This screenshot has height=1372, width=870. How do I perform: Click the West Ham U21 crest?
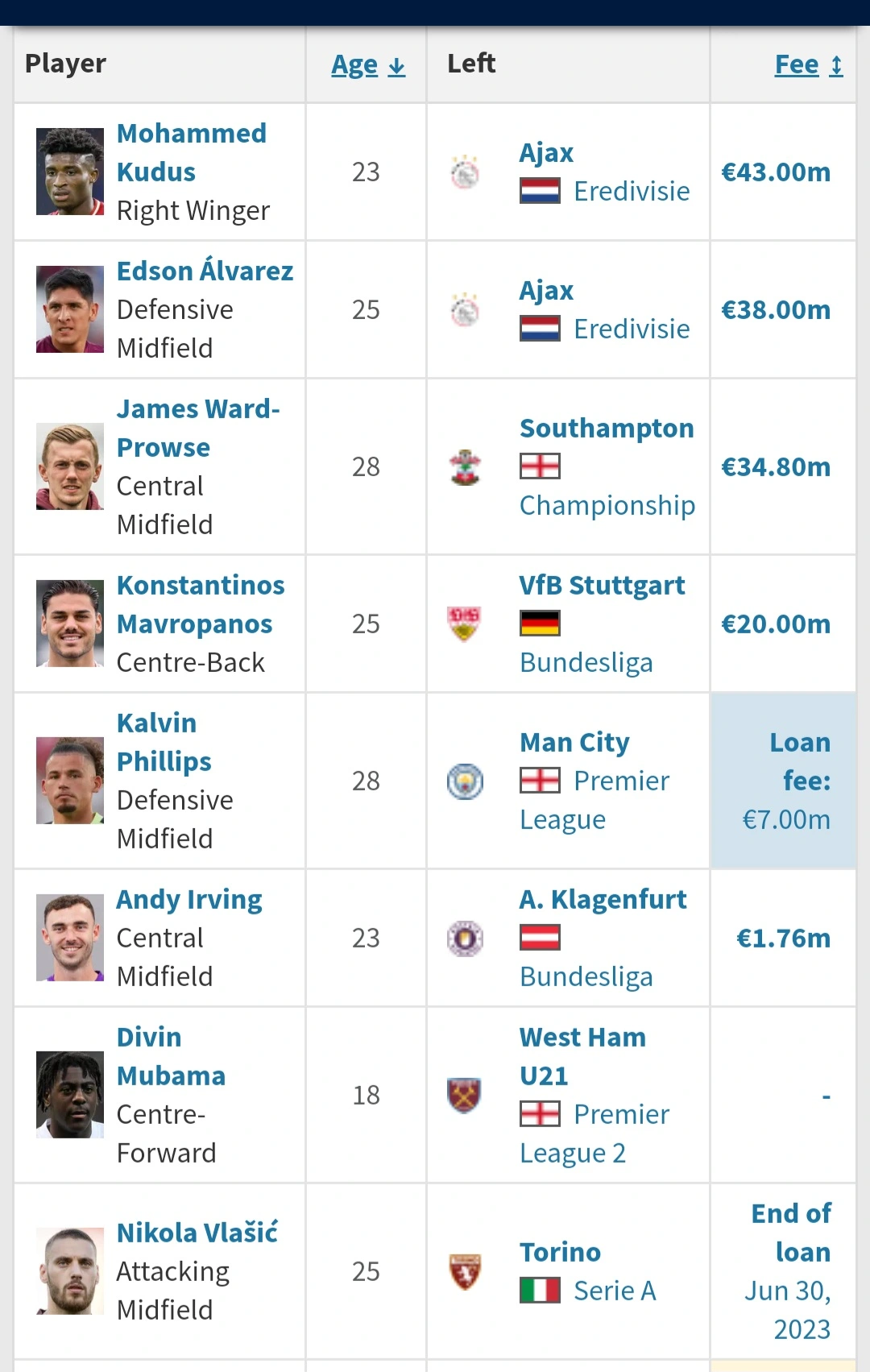click(x=464, y=1096)
